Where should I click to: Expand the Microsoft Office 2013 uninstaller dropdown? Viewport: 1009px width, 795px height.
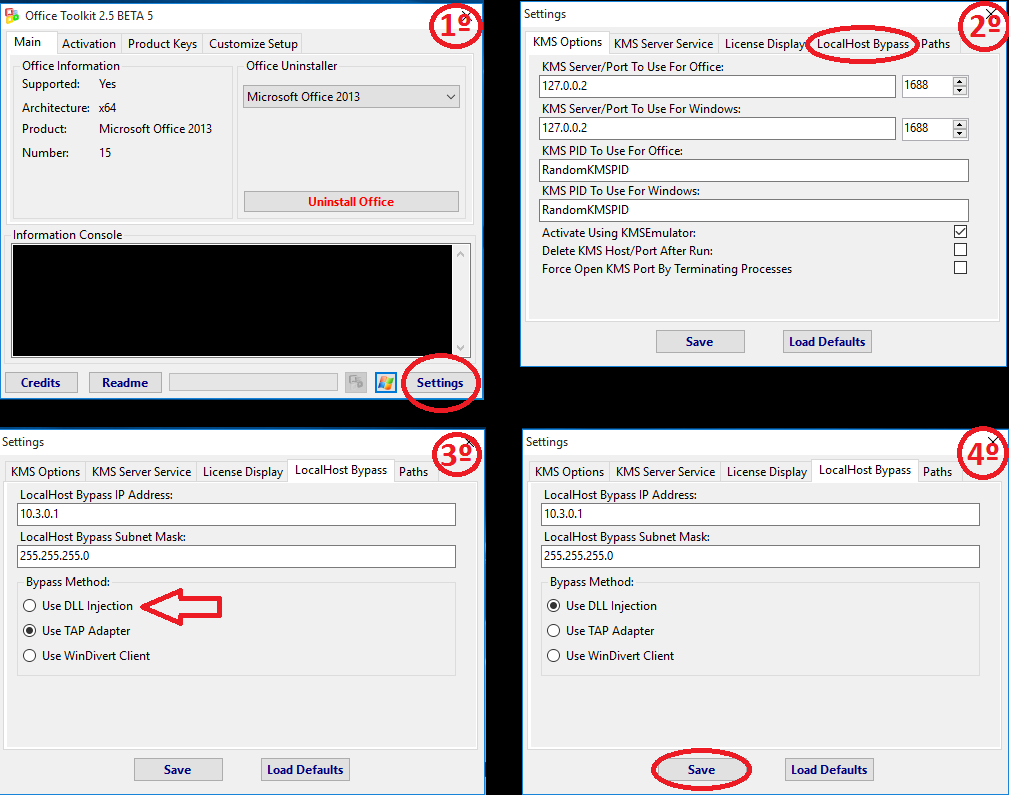coord(351,97)
